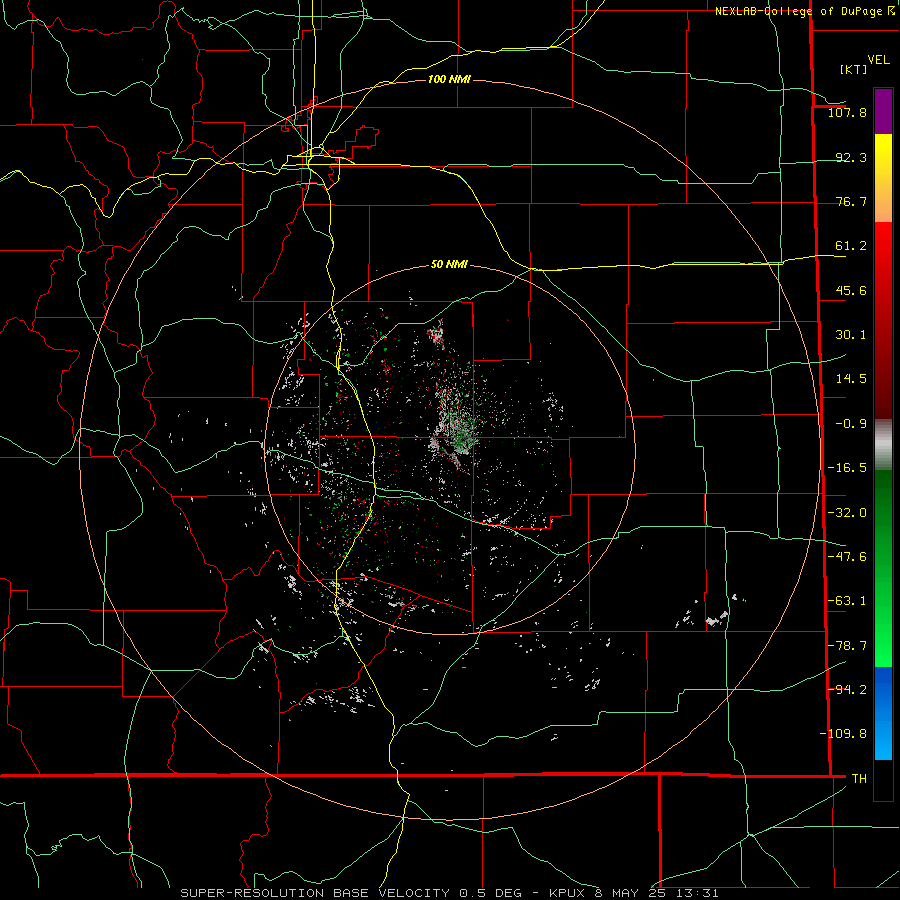Click the product title caption at bottom
900x900 pixels.
[x=449, y=893]
